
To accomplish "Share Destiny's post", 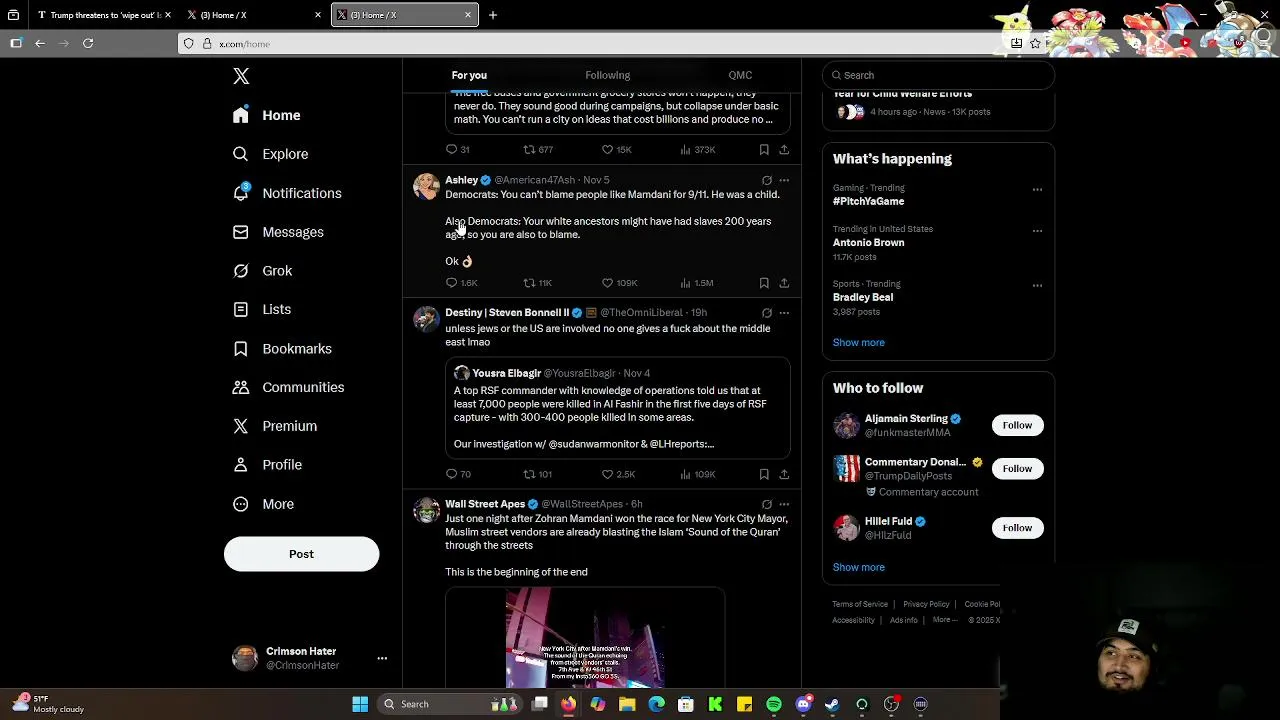I will point(784,474).
